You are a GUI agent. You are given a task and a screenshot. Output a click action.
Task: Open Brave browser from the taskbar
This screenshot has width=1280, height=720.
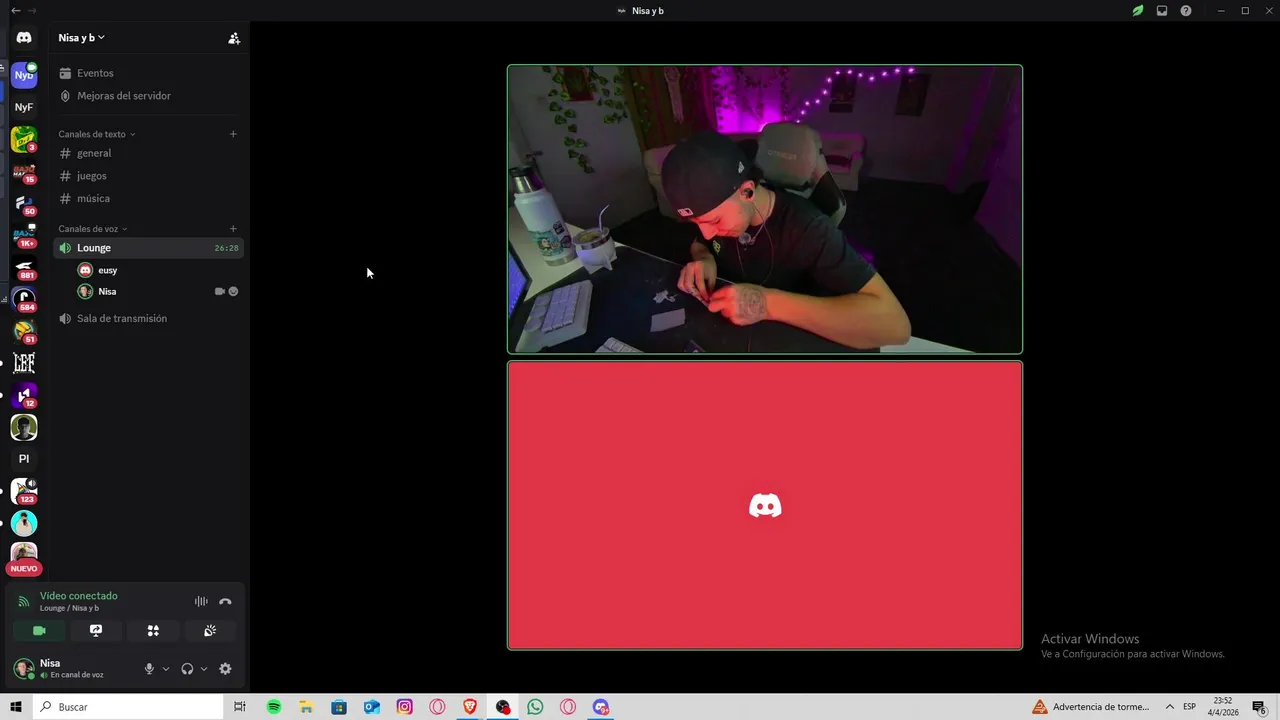[470, 707]
